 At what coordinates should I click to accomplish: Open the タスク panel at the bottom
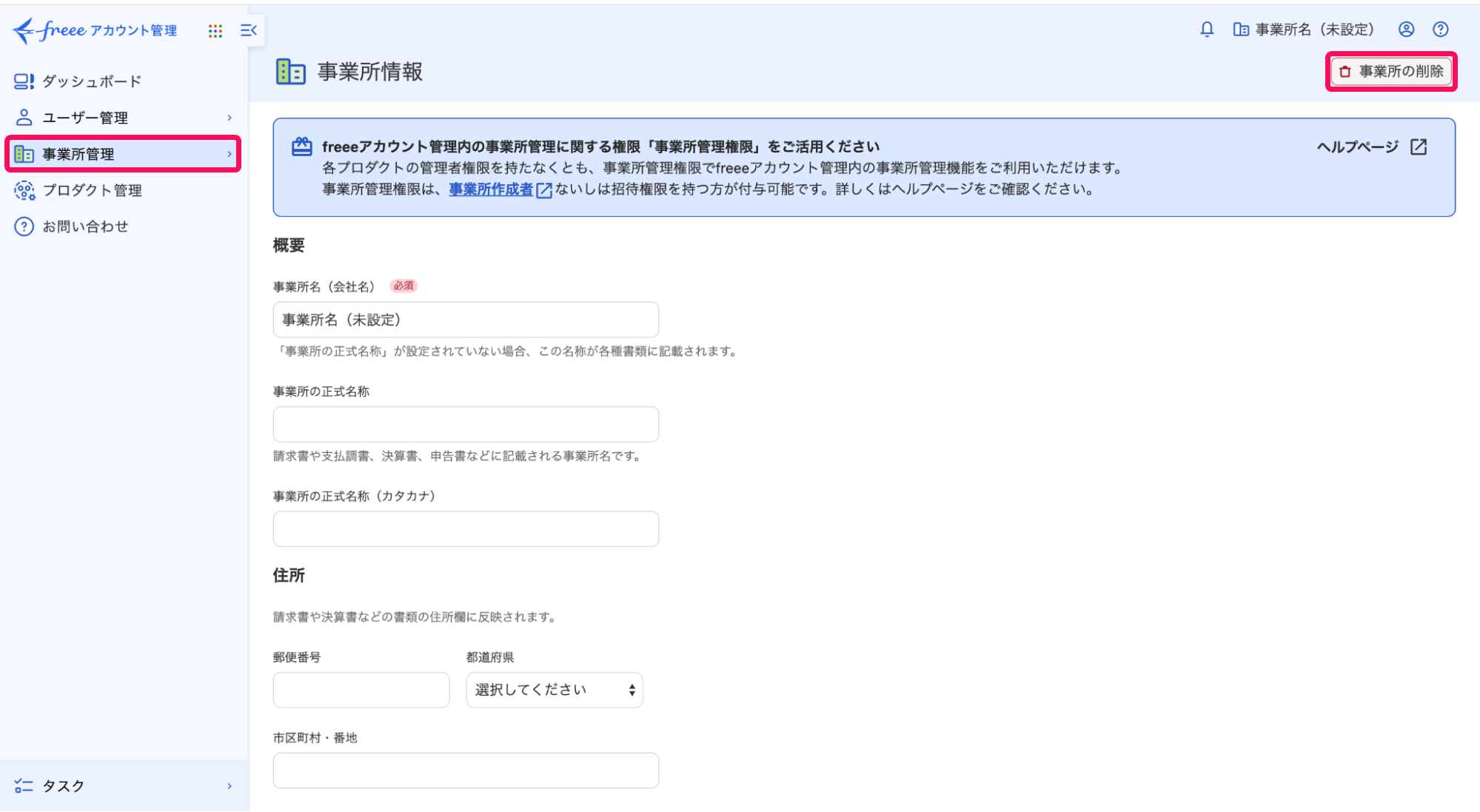click(123, 786)
